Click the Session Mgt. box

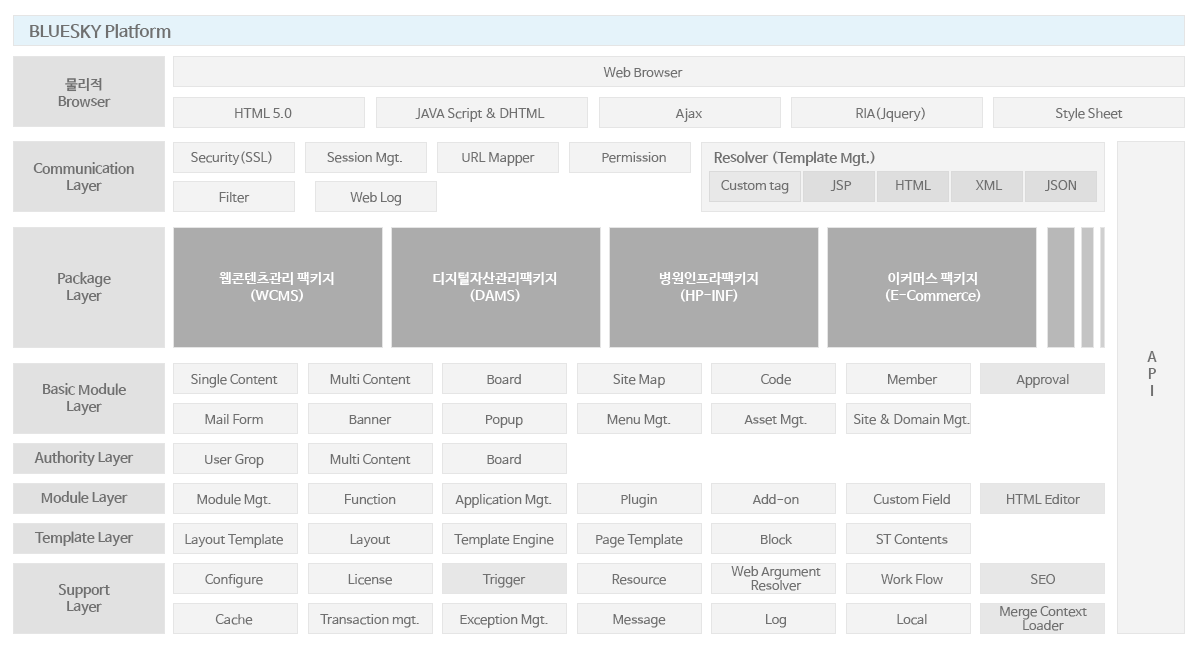(x=365, y=157)
